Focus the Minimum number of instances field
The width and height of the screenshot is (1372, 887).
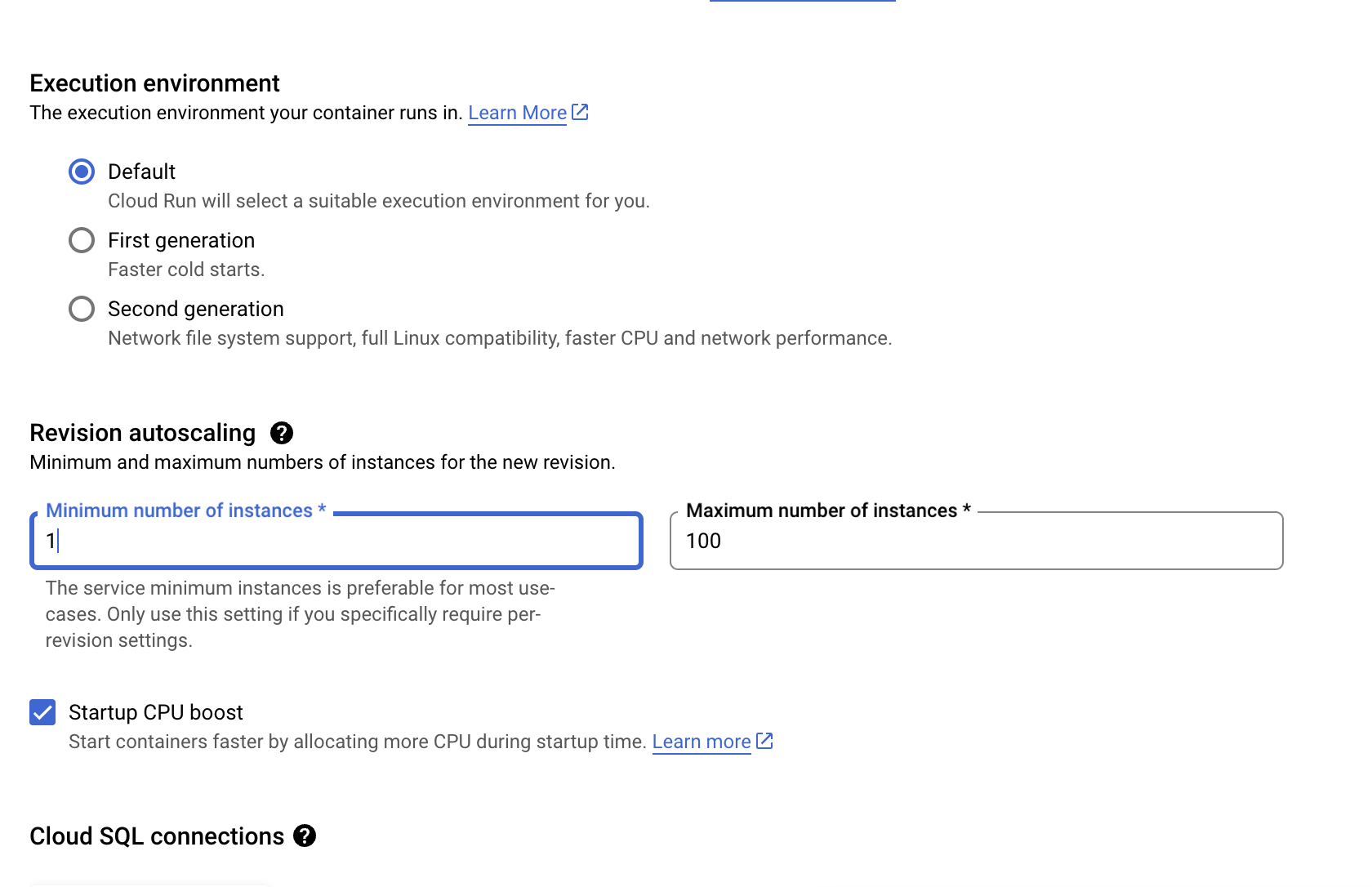click(336, 541)
